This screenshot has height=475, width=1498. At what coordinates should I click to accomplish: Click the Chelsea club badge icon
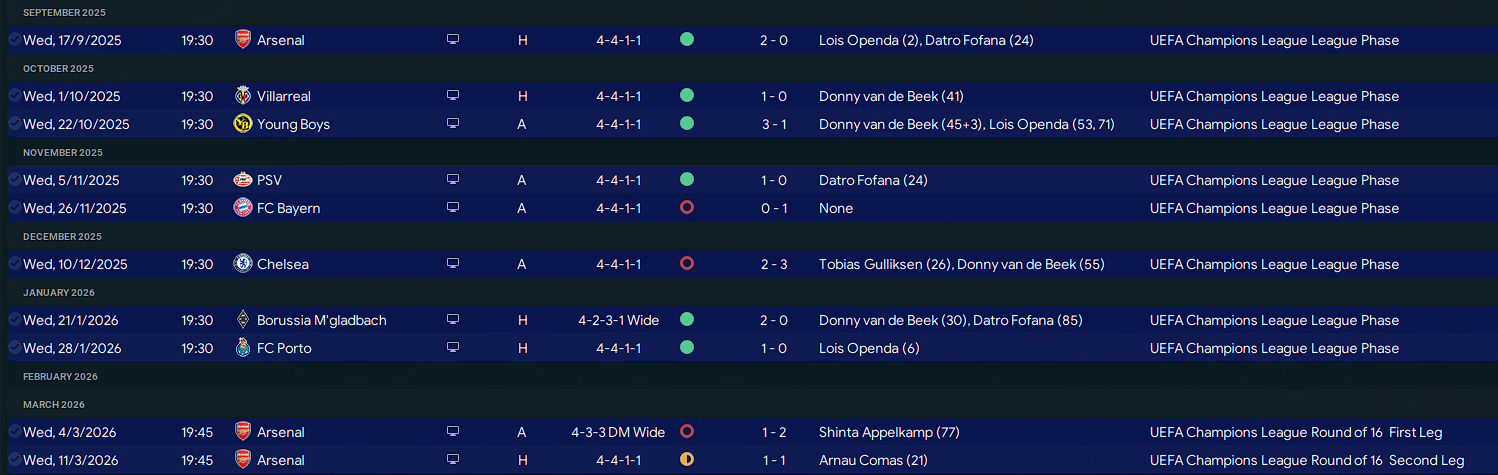tap(242, 264)
